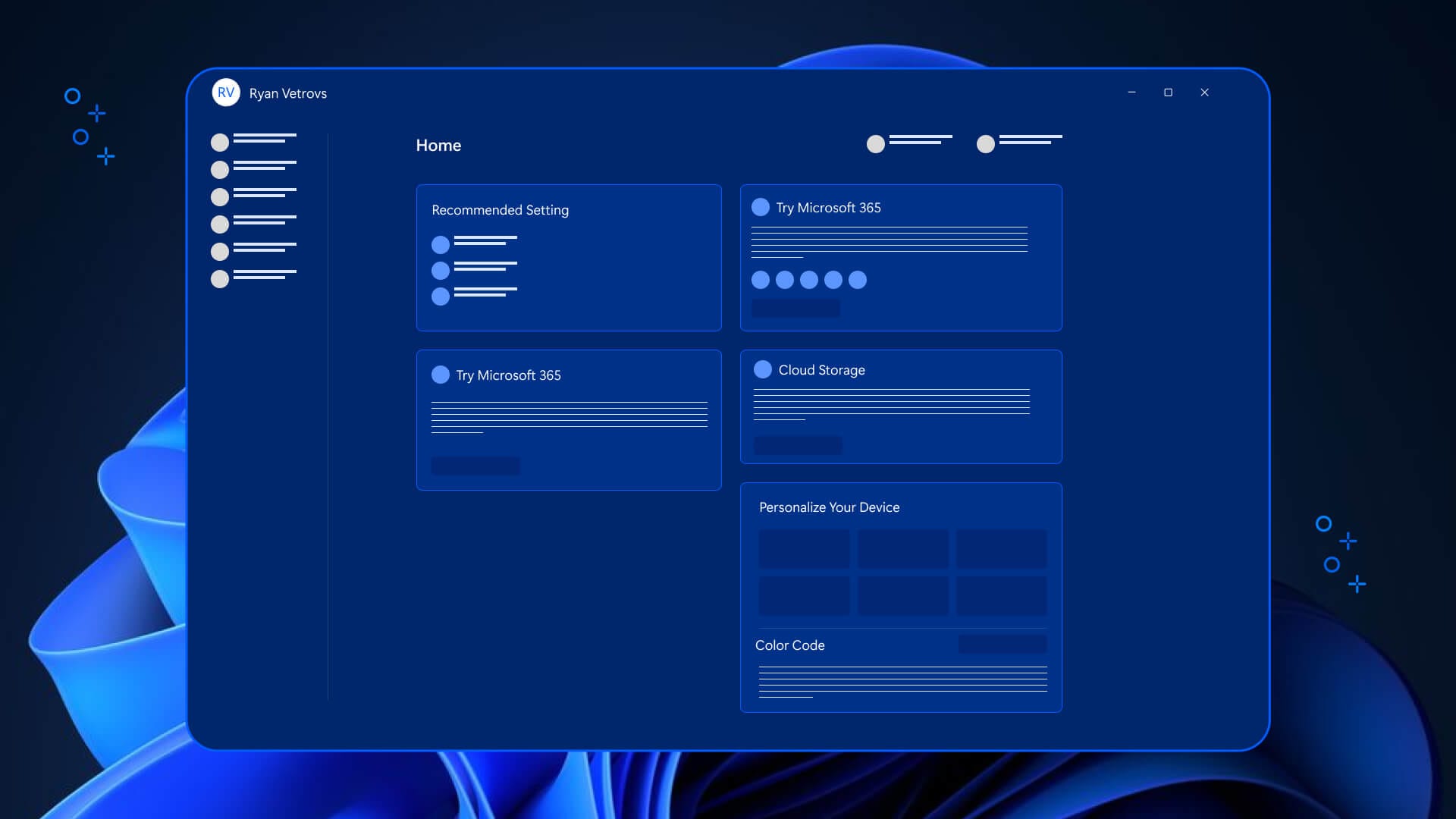Click first icon under Recommended Setting
This screenshot has width=1456, height=819.
point(441,245)
